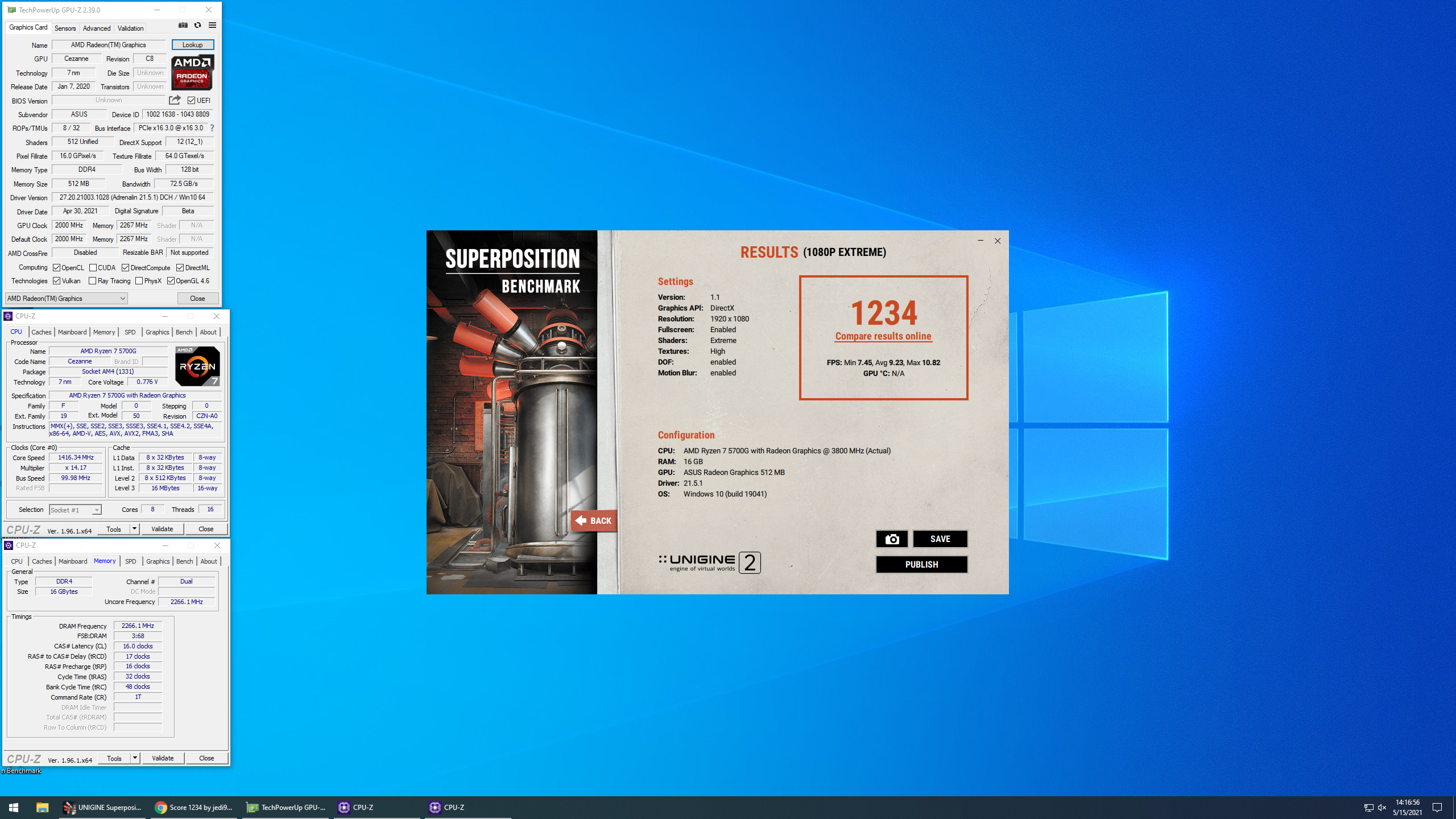Click the GPU-Z screenshot camera icon
The image size is (1456, 819).
[x=183, y=26]
